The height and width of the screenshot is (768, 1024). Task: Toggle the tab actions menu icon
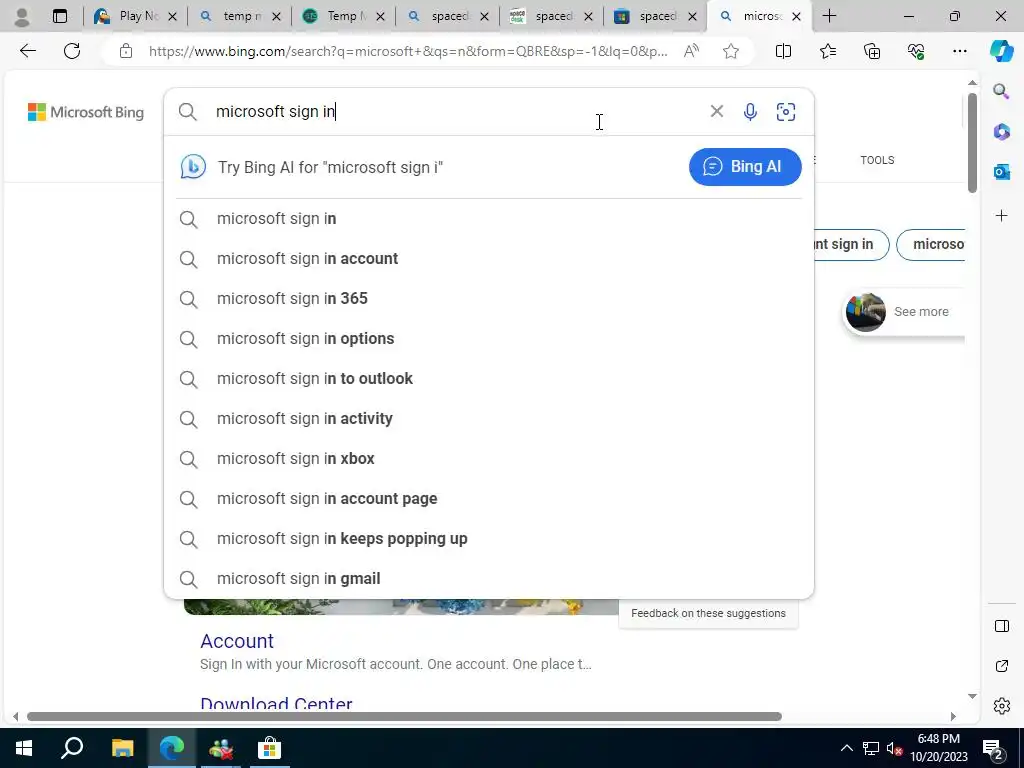point(59,16)
